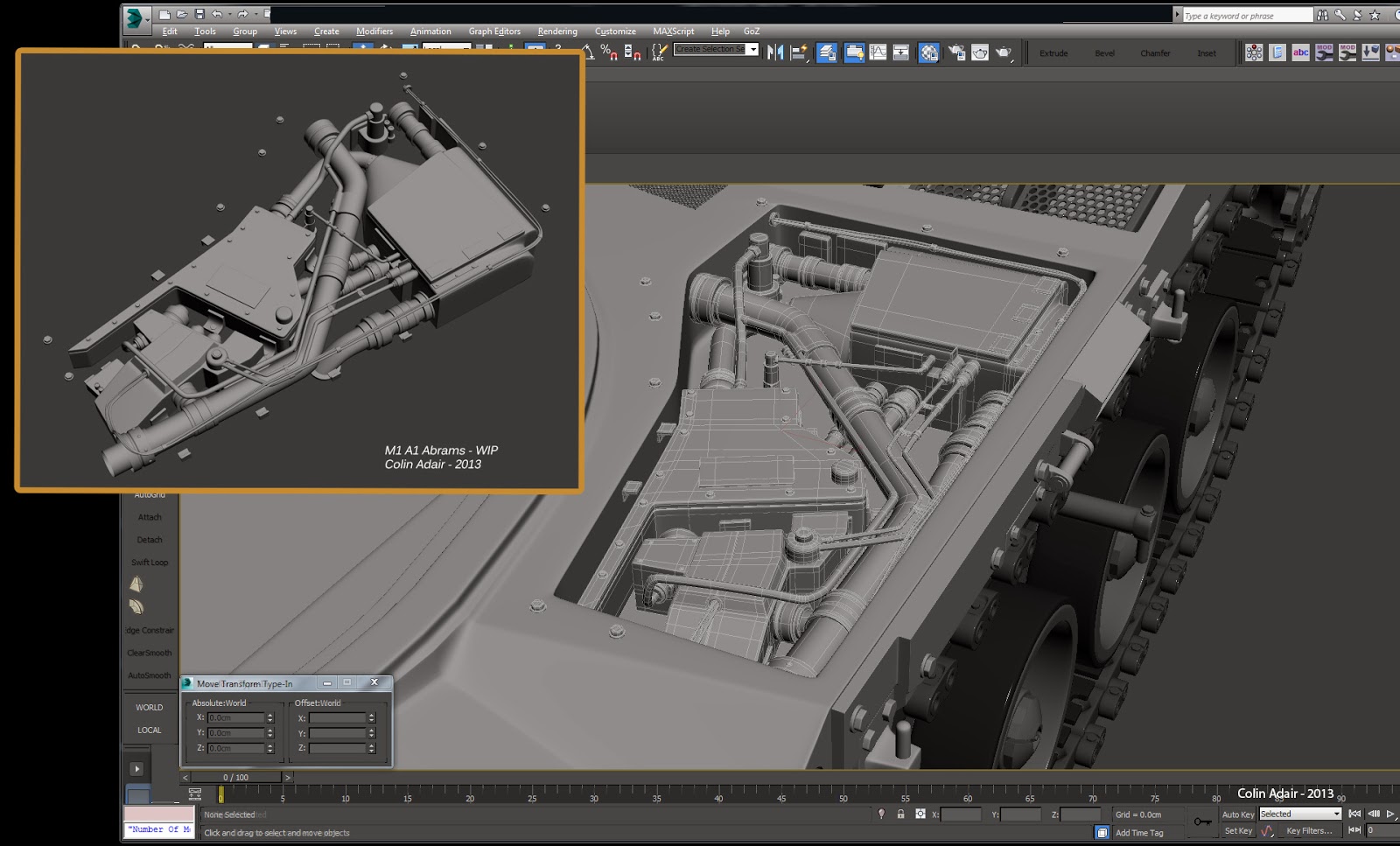This screenshot has width=1400, height=846.
Task: Click Absolute World X input field
Action: (x=236, y=718)
